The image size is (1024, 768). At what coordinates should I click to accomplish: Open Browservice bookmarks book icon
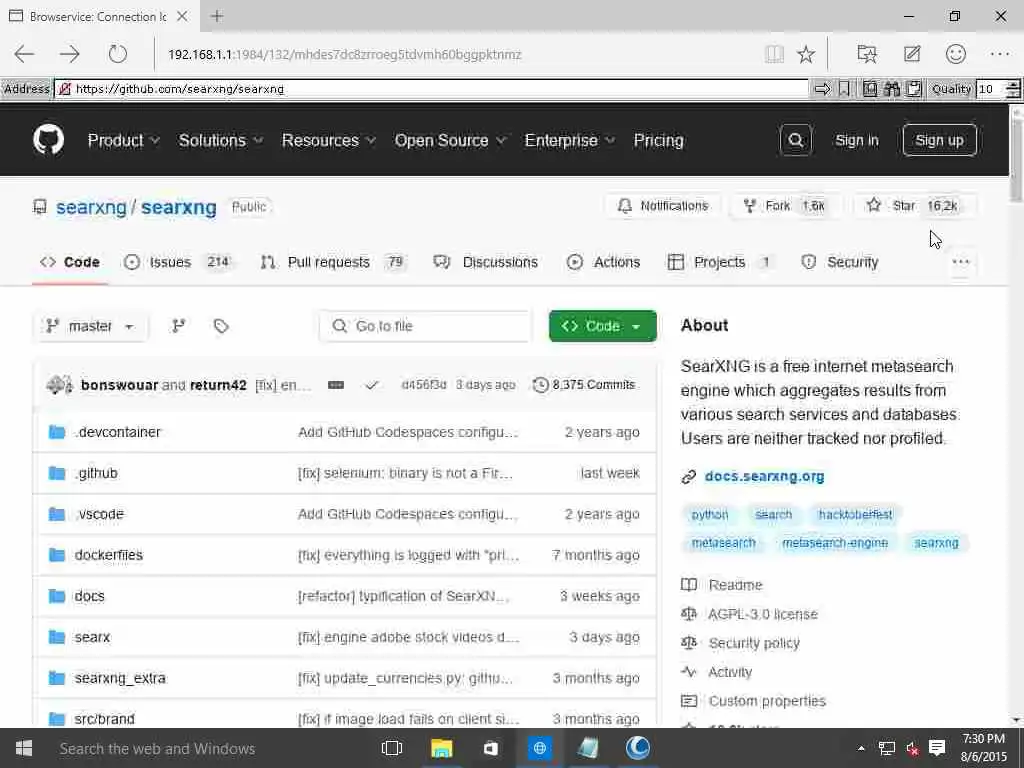(870, 89)
